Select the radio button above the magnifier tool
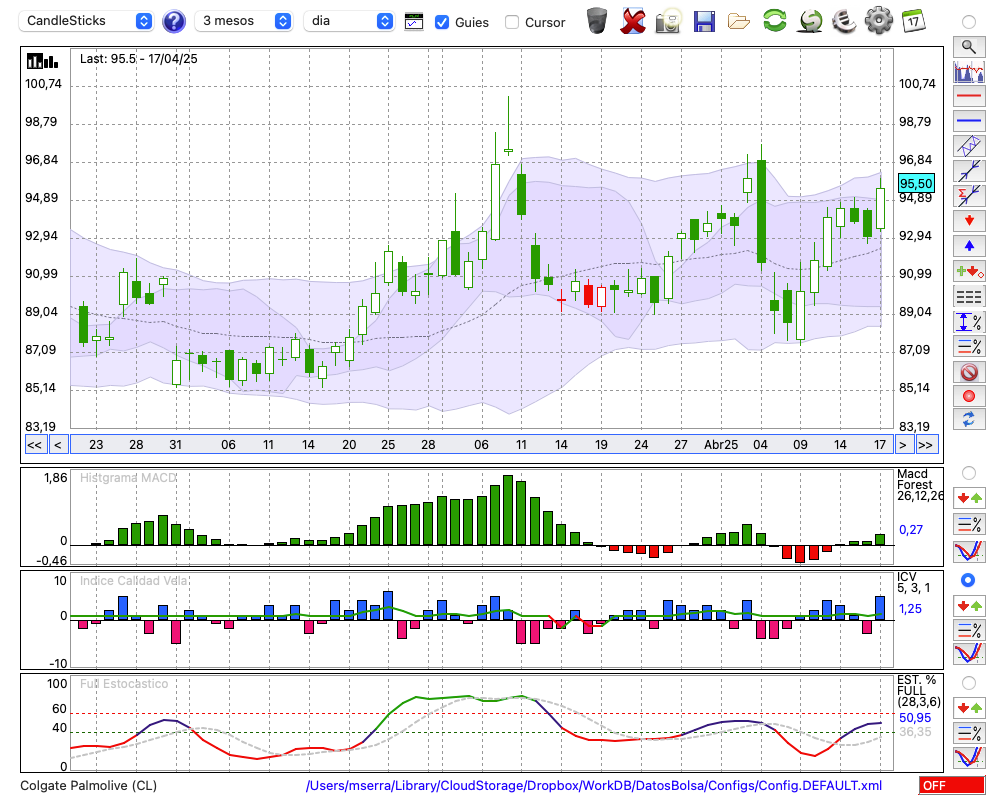 969,22
